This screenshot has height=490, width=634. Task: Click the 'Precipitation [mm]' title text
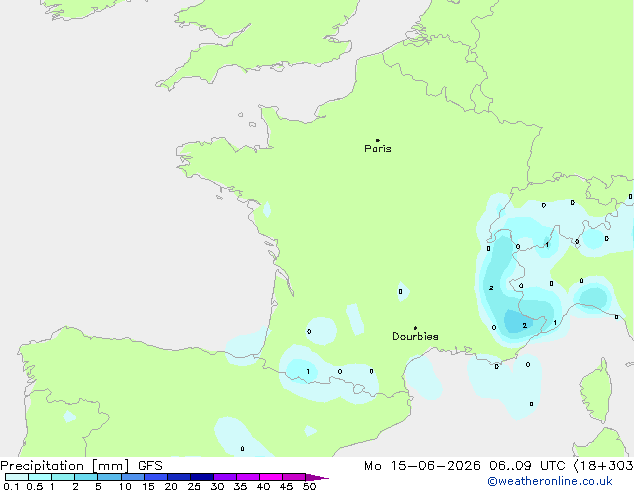(x=65, y=466)
